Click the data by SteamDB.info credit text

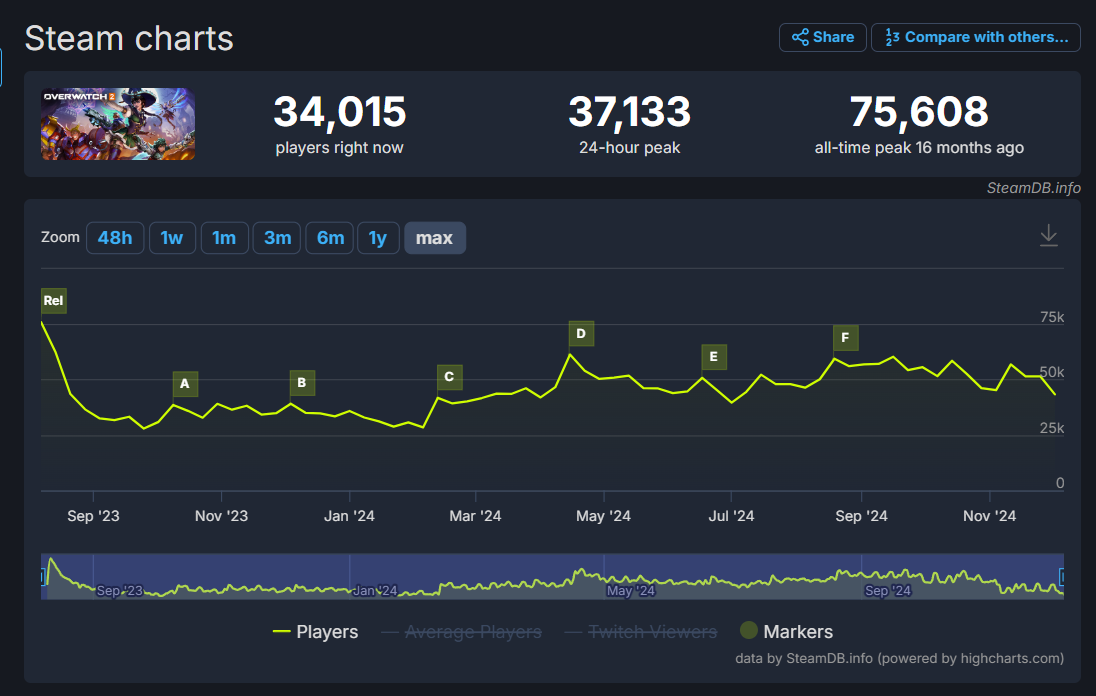point(900,658)
